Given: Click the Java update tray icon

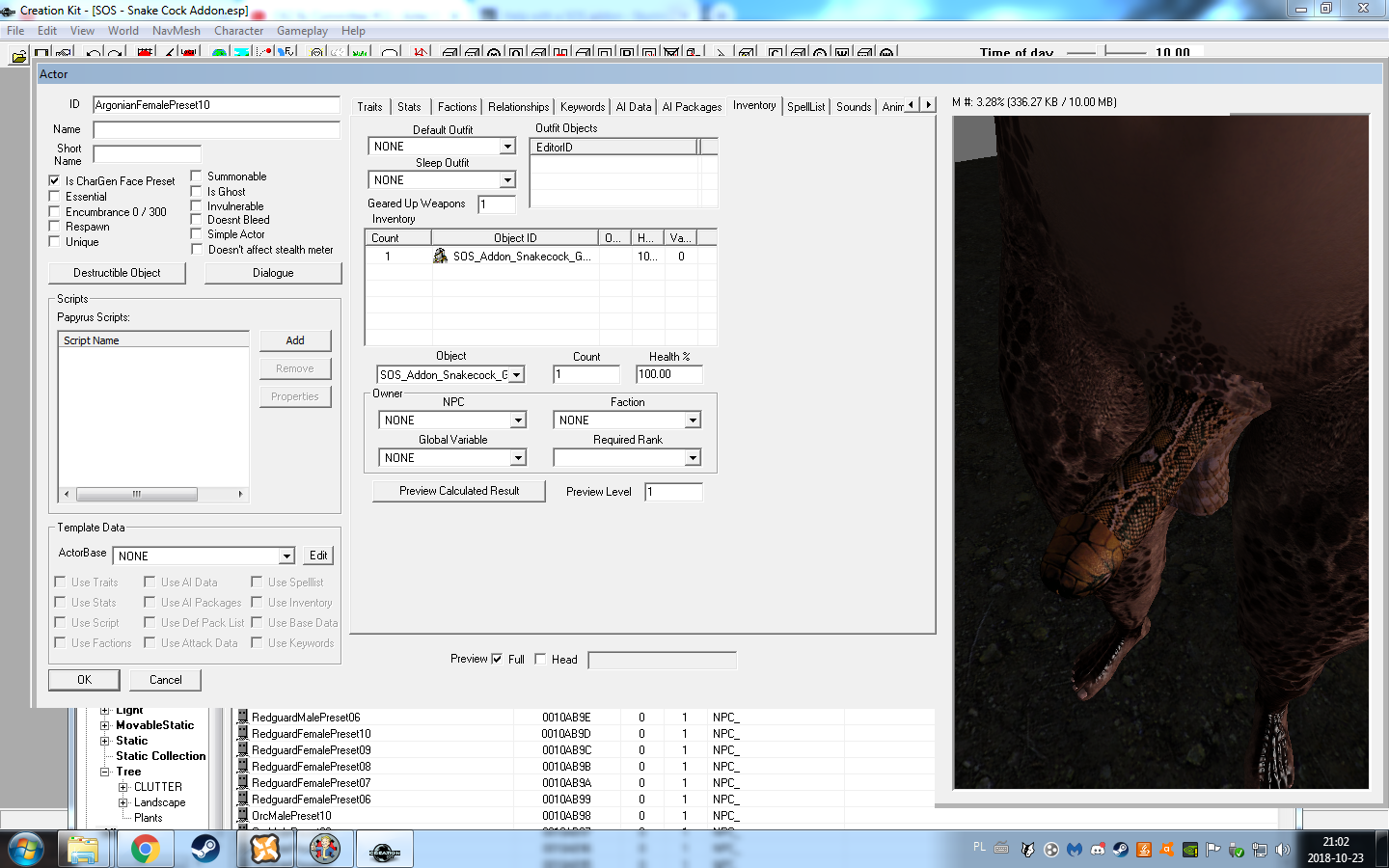Looking at the screenshot, I should [1144, 850].
